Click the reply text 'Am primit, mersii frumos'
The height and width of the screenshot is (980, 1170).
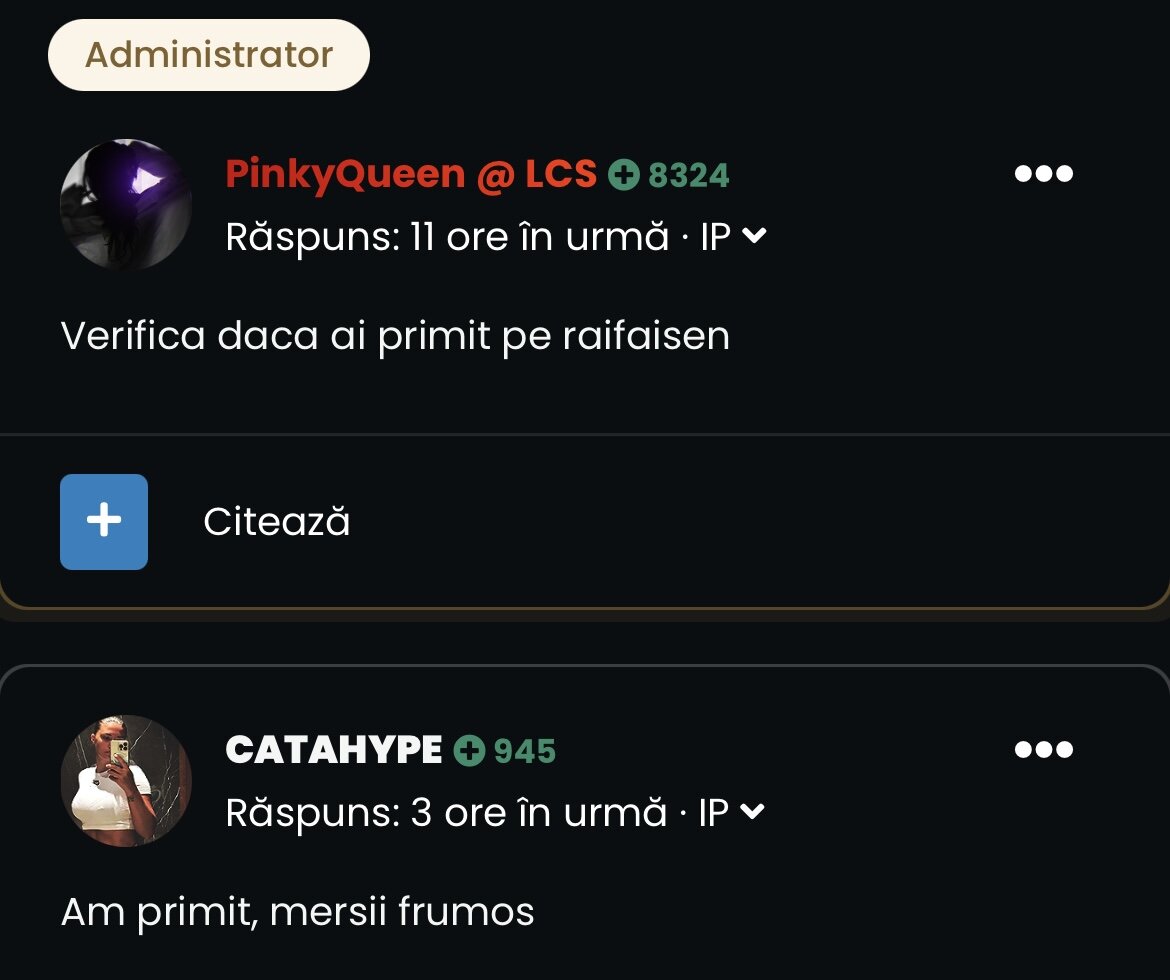point(298,912)
